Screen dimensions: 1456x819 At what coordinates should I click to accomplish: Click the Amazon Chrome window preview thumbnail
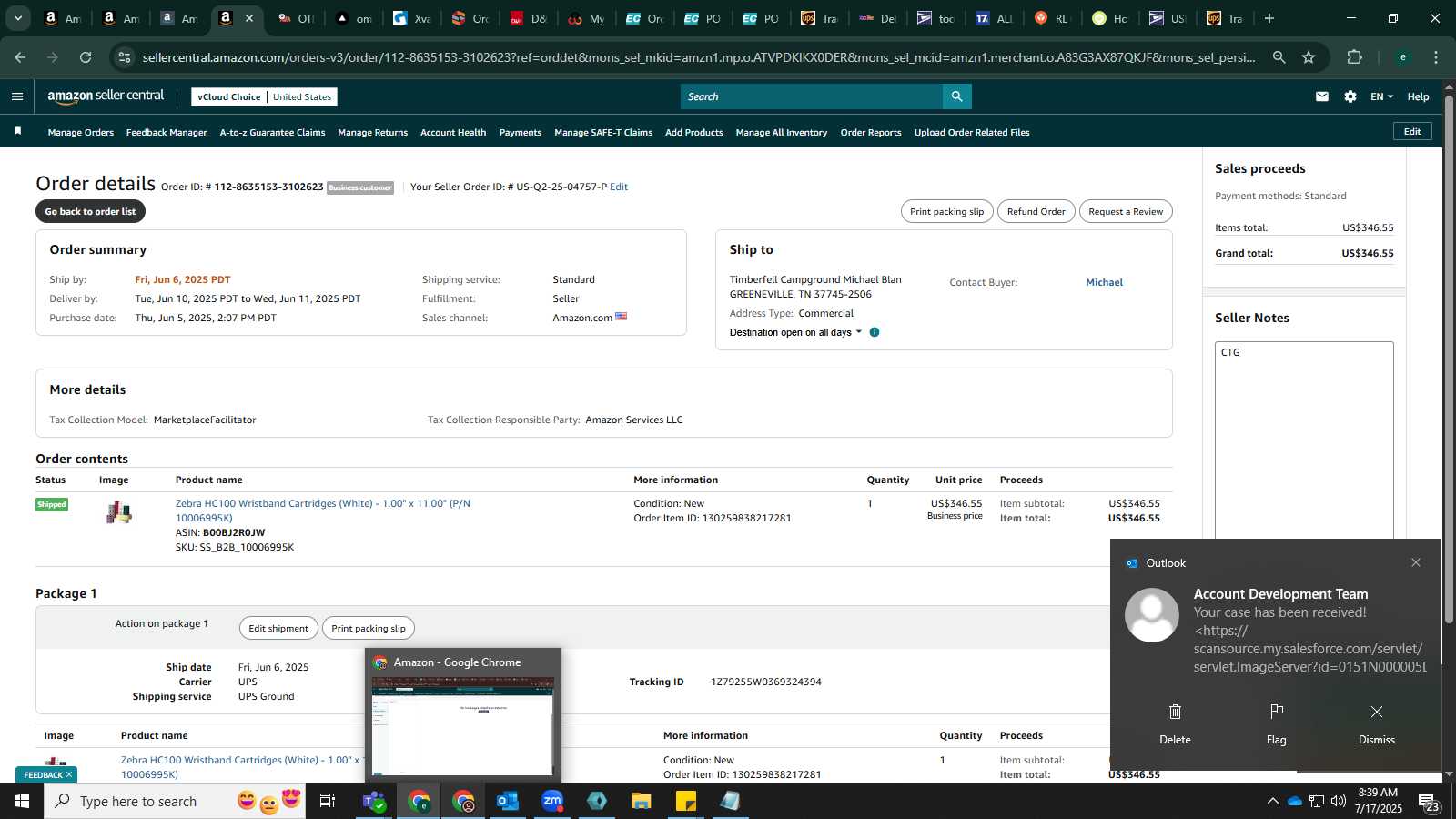462,726
